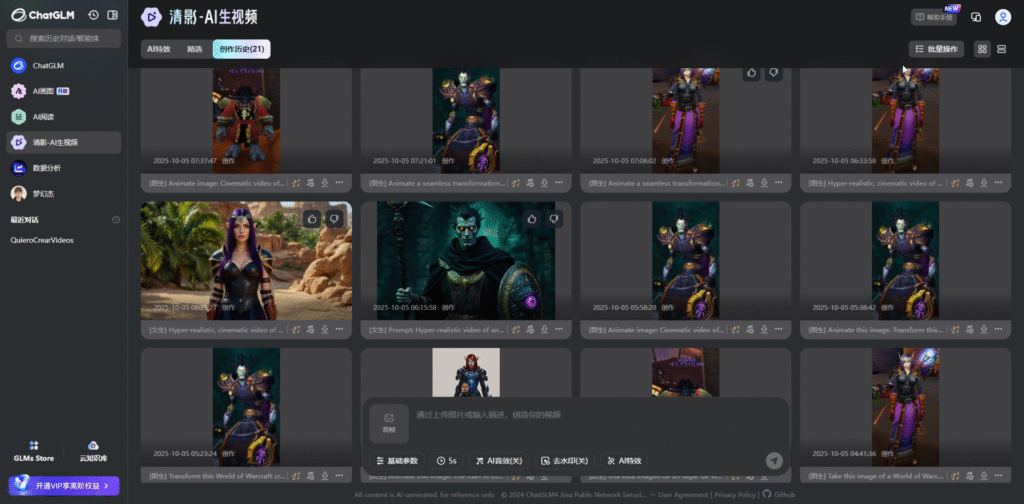Toggle AI音效 sound effects option
This screenshot has width=1024, height=504.
point(498,461)
